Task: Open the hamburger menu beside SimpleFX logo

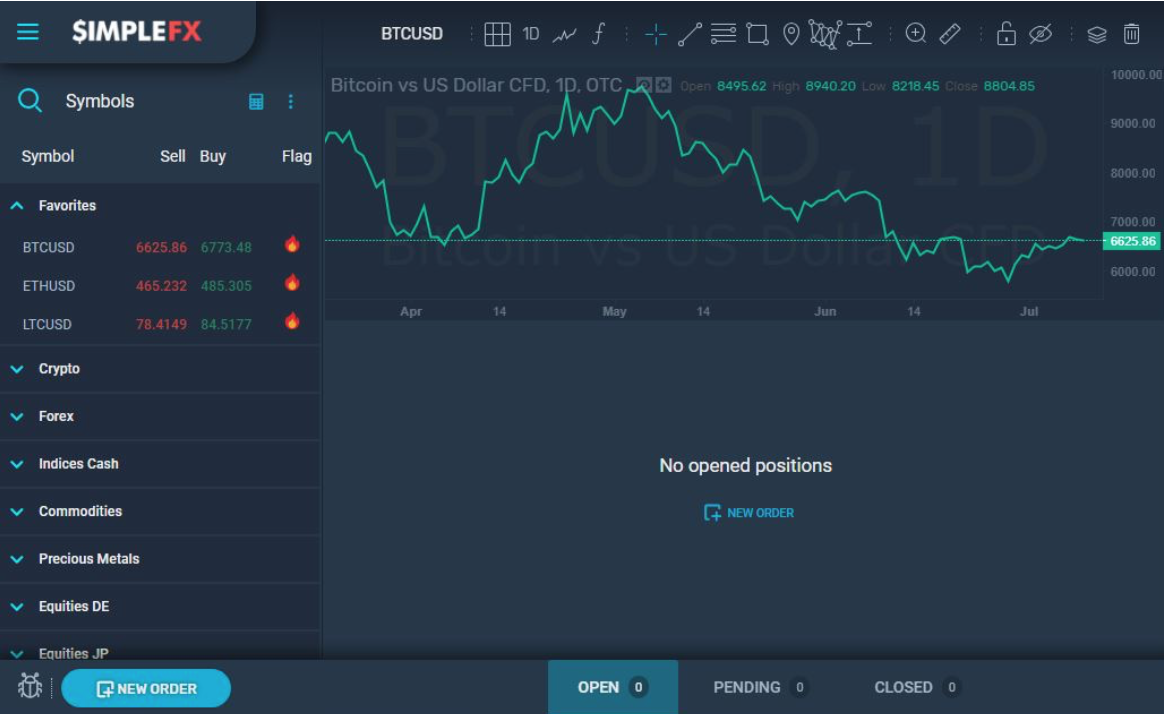Action: point(27,30)
